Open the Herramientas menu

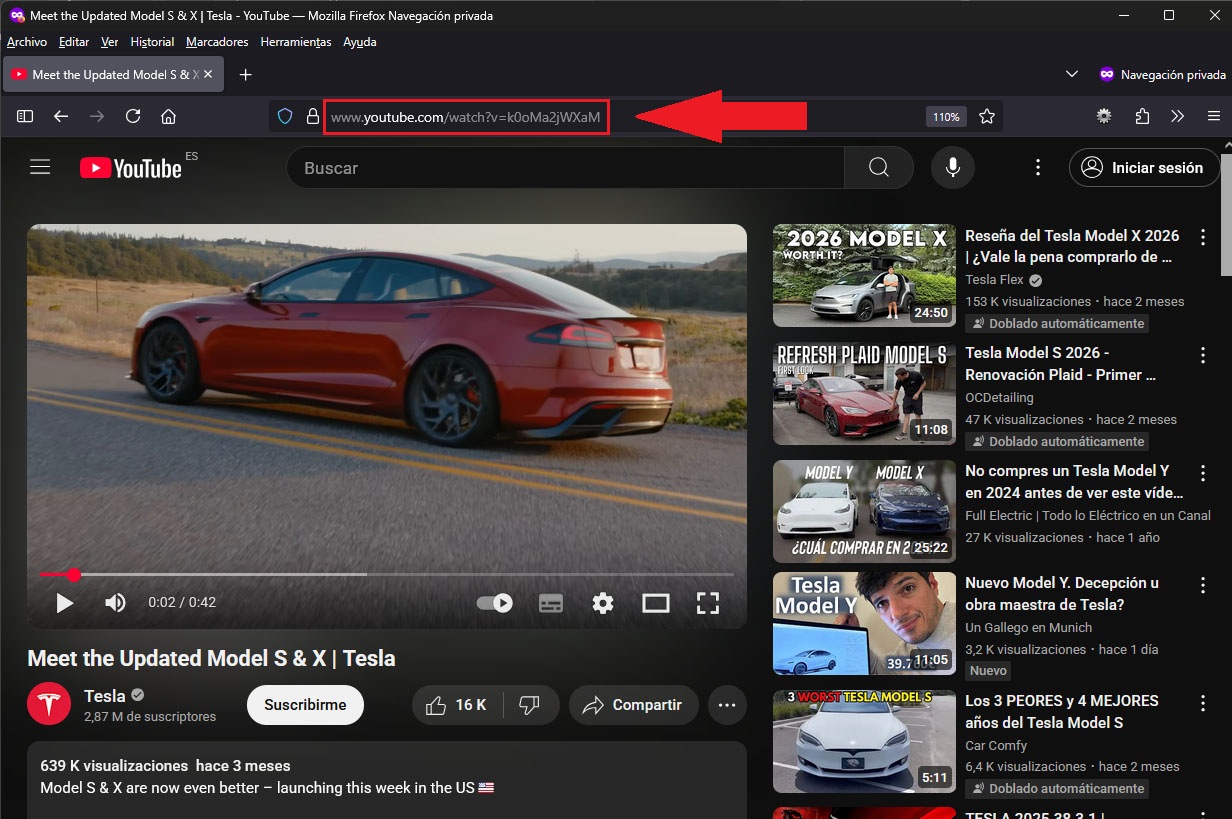coord(295,42)
